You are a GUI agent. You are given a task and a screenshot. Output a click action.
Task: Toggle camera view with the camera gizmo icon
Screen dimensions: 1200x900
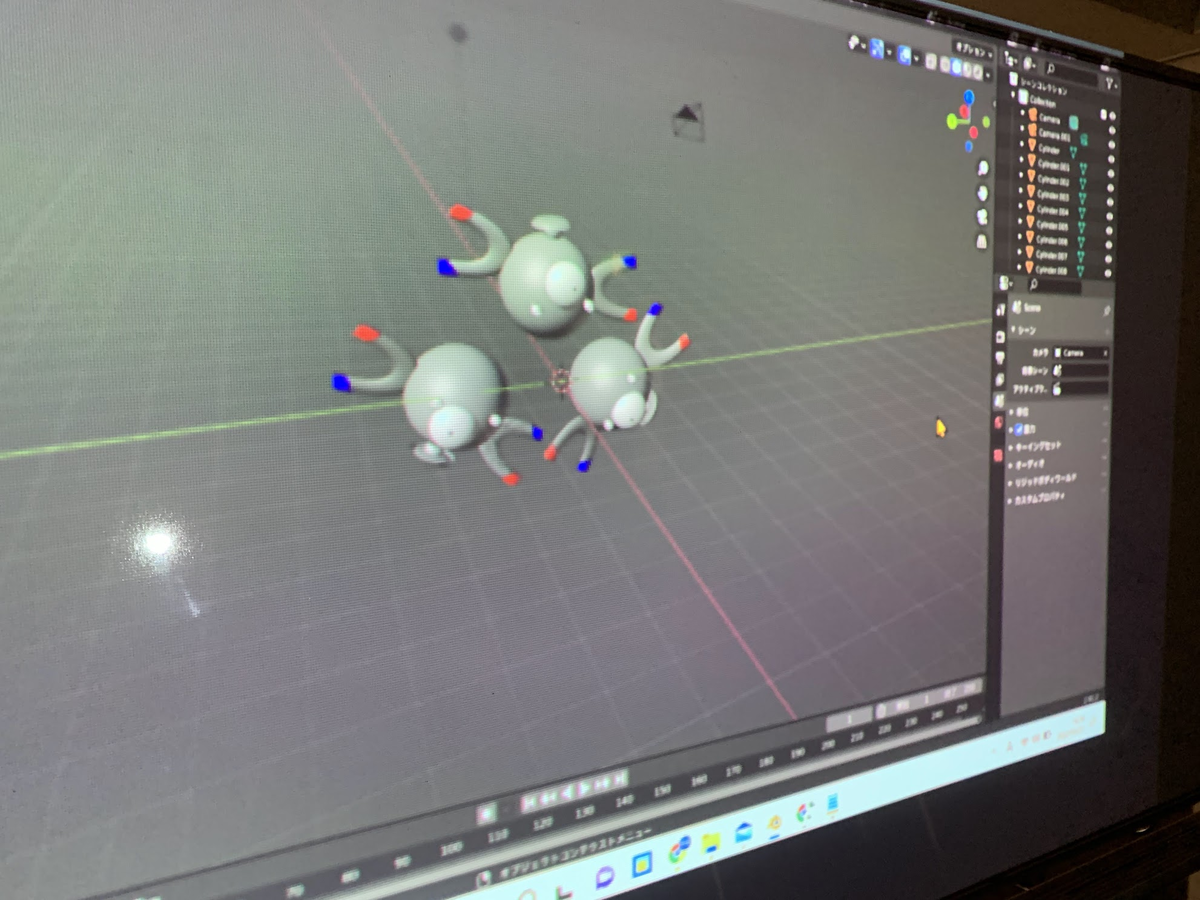point(982,217)
